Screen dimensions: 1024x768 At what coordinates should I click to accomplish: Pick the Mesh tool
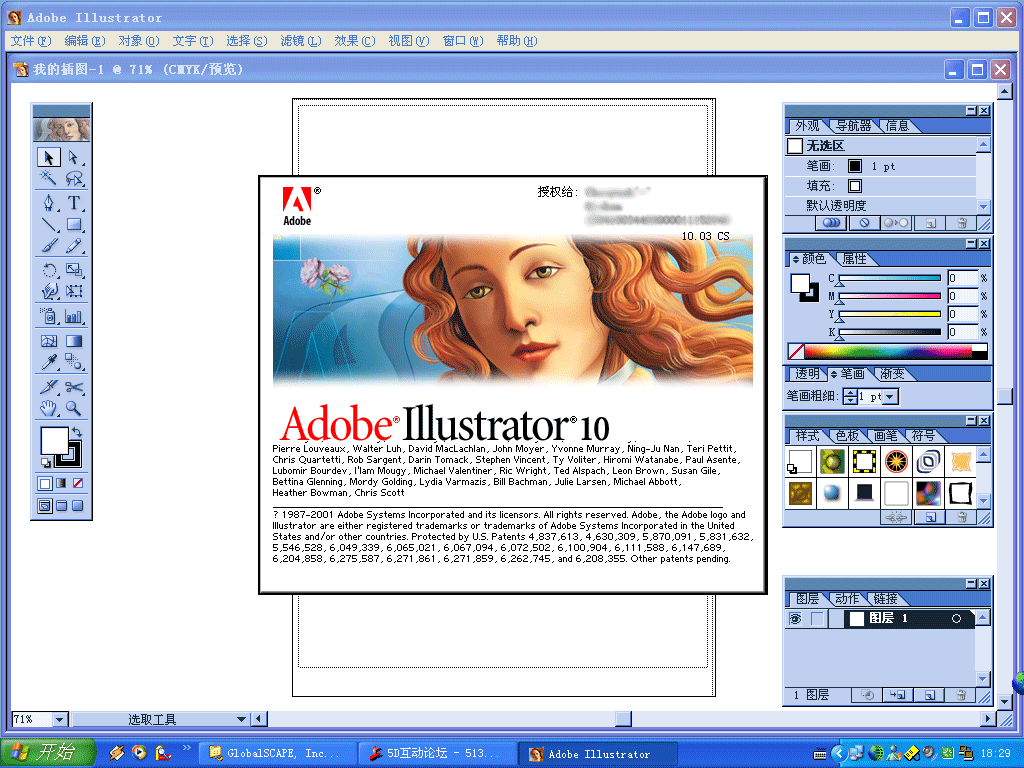(48, 341)
